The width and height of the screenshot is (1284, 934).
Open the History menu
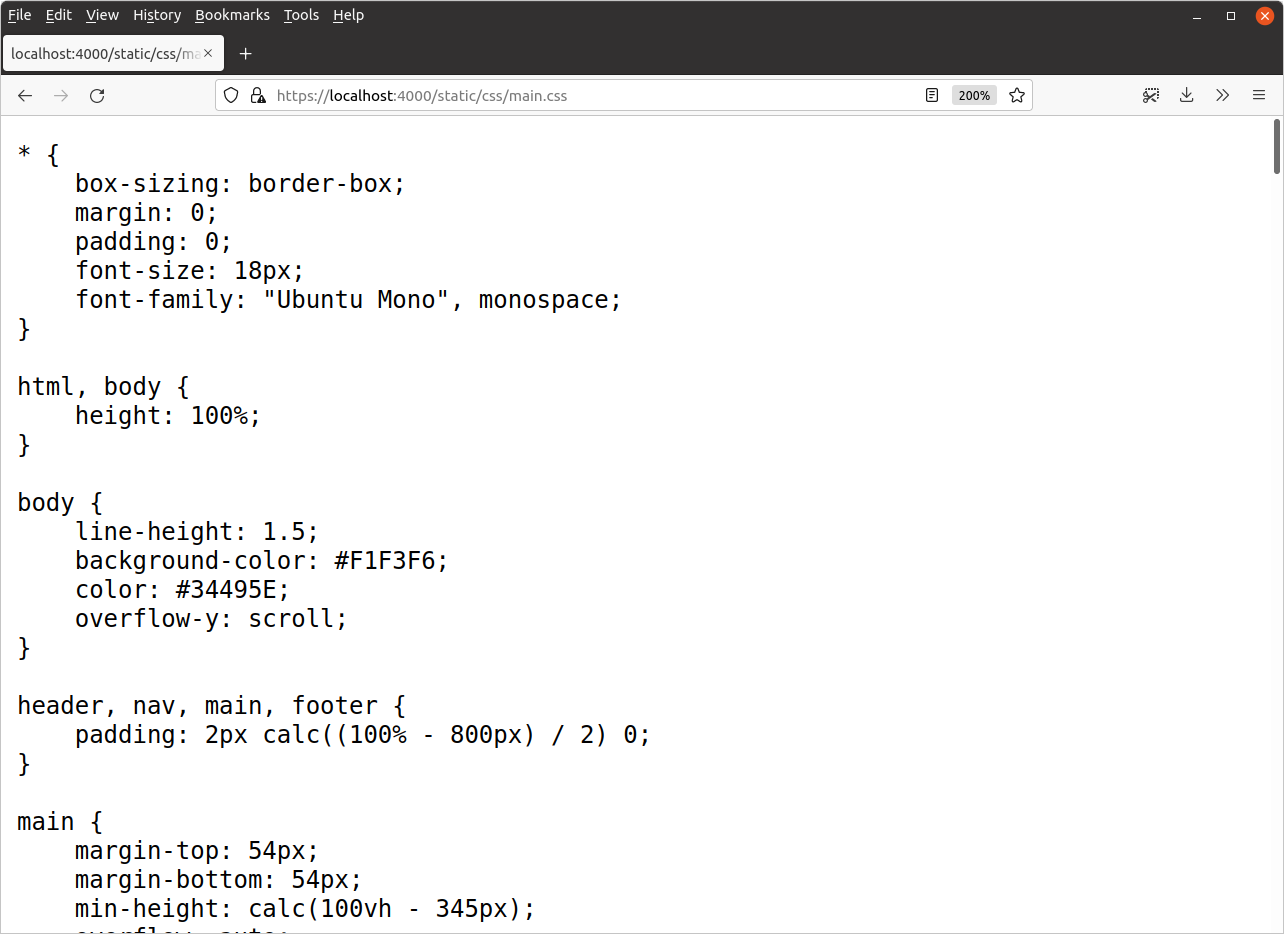[x=157, y=15]
